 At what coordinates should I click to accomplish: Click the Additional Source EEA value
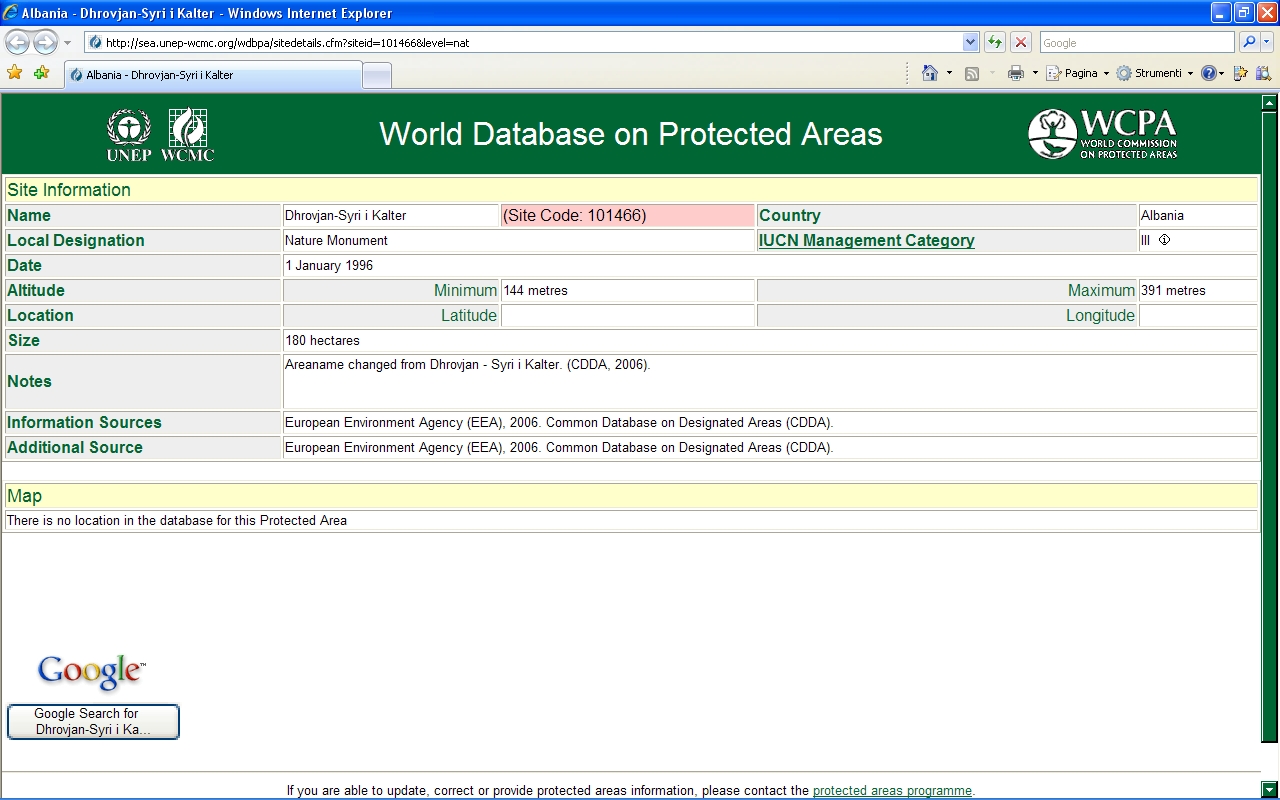[x=559, y=447]
